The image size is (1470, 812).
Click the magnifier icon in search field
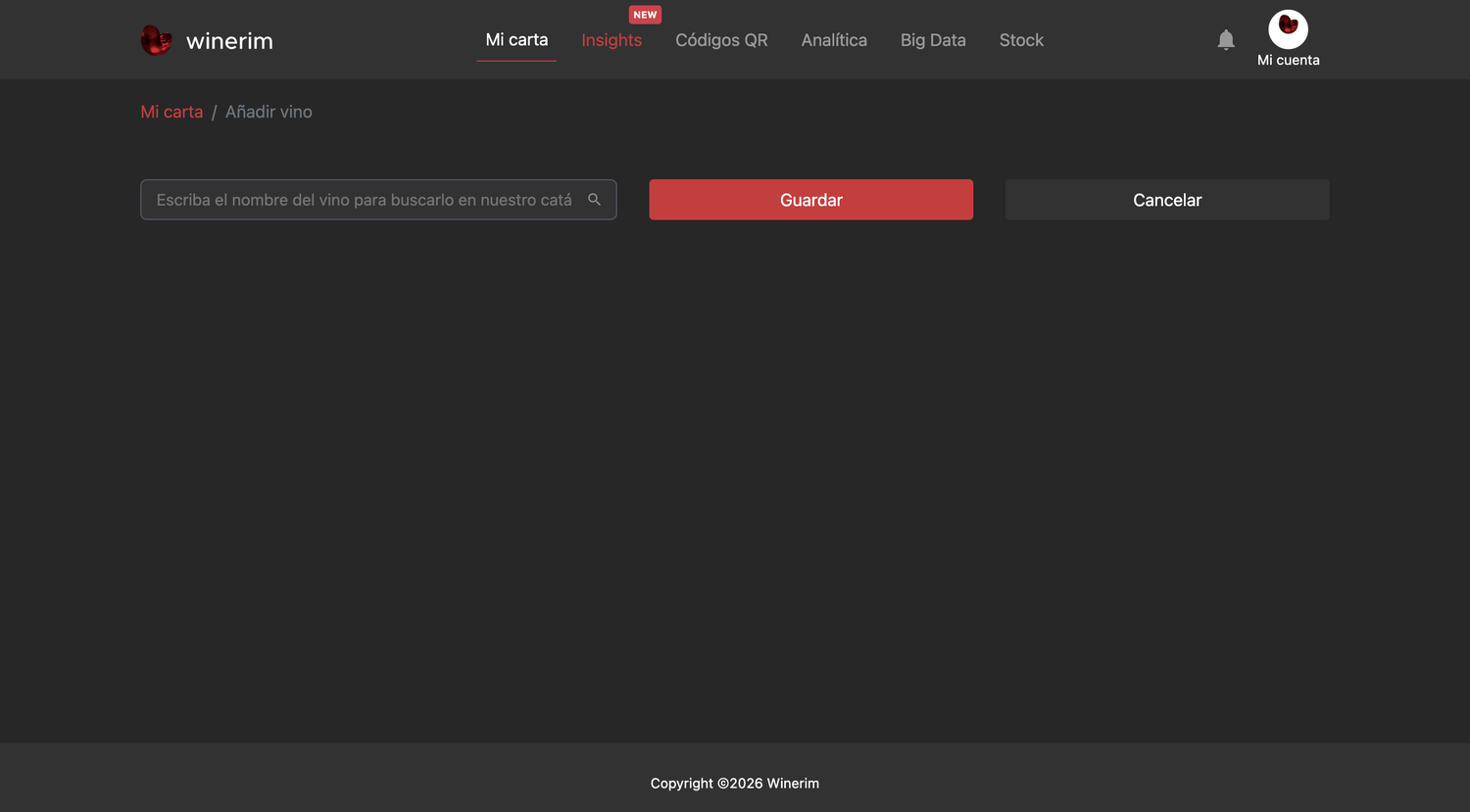[x=594, y=200]
